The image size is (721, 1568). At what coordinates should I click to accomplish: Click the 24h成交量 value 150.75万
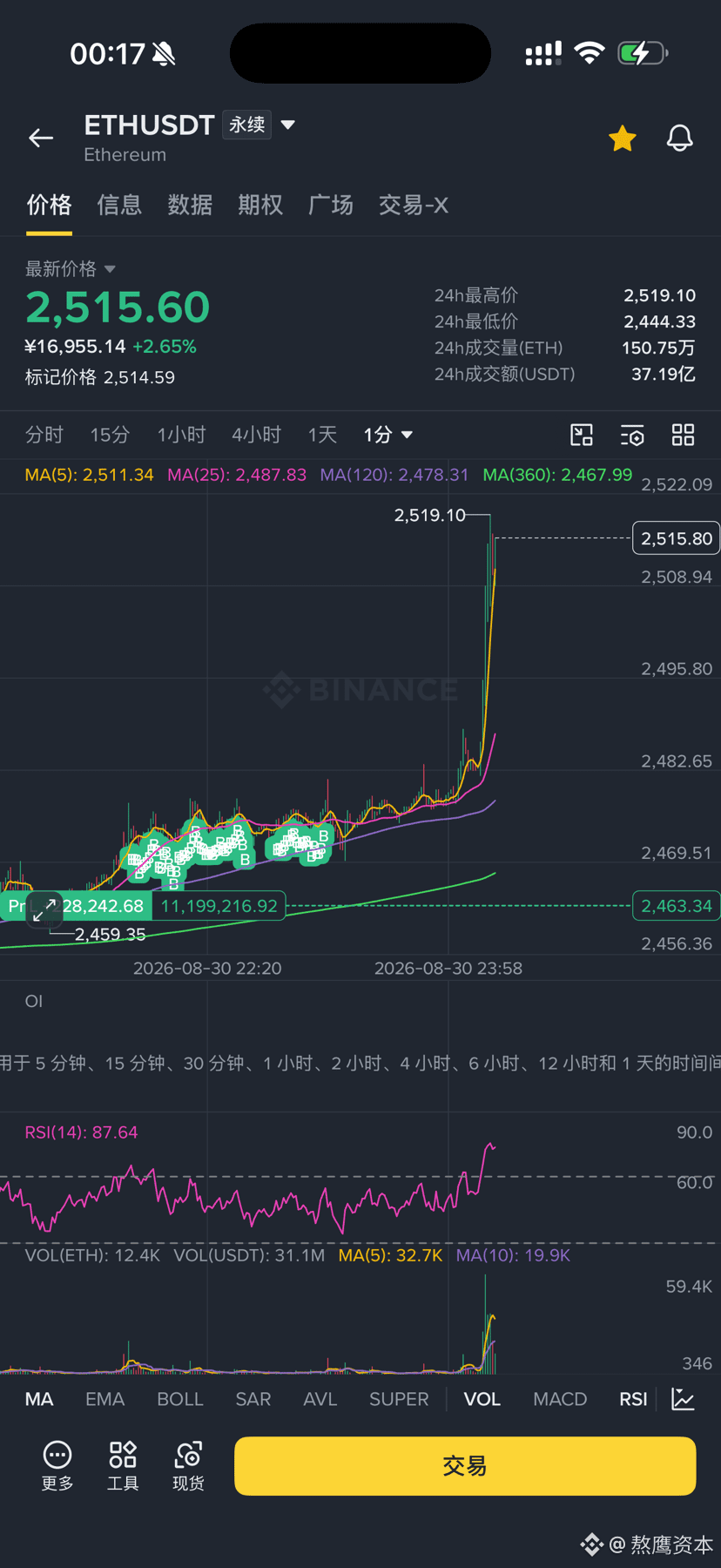coord(658,348)
